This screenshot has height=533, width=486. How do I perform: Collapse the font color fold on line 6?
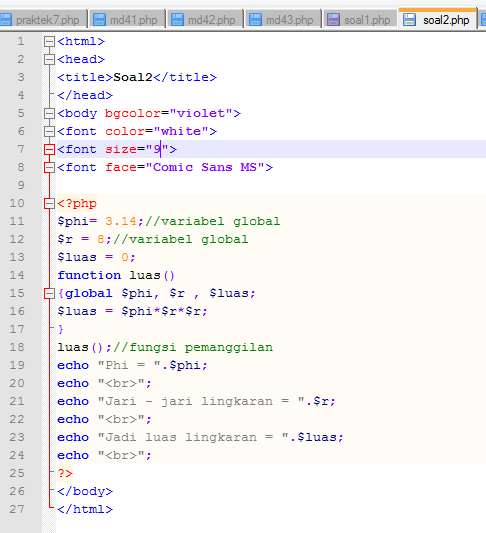click(x=49, y=131)
